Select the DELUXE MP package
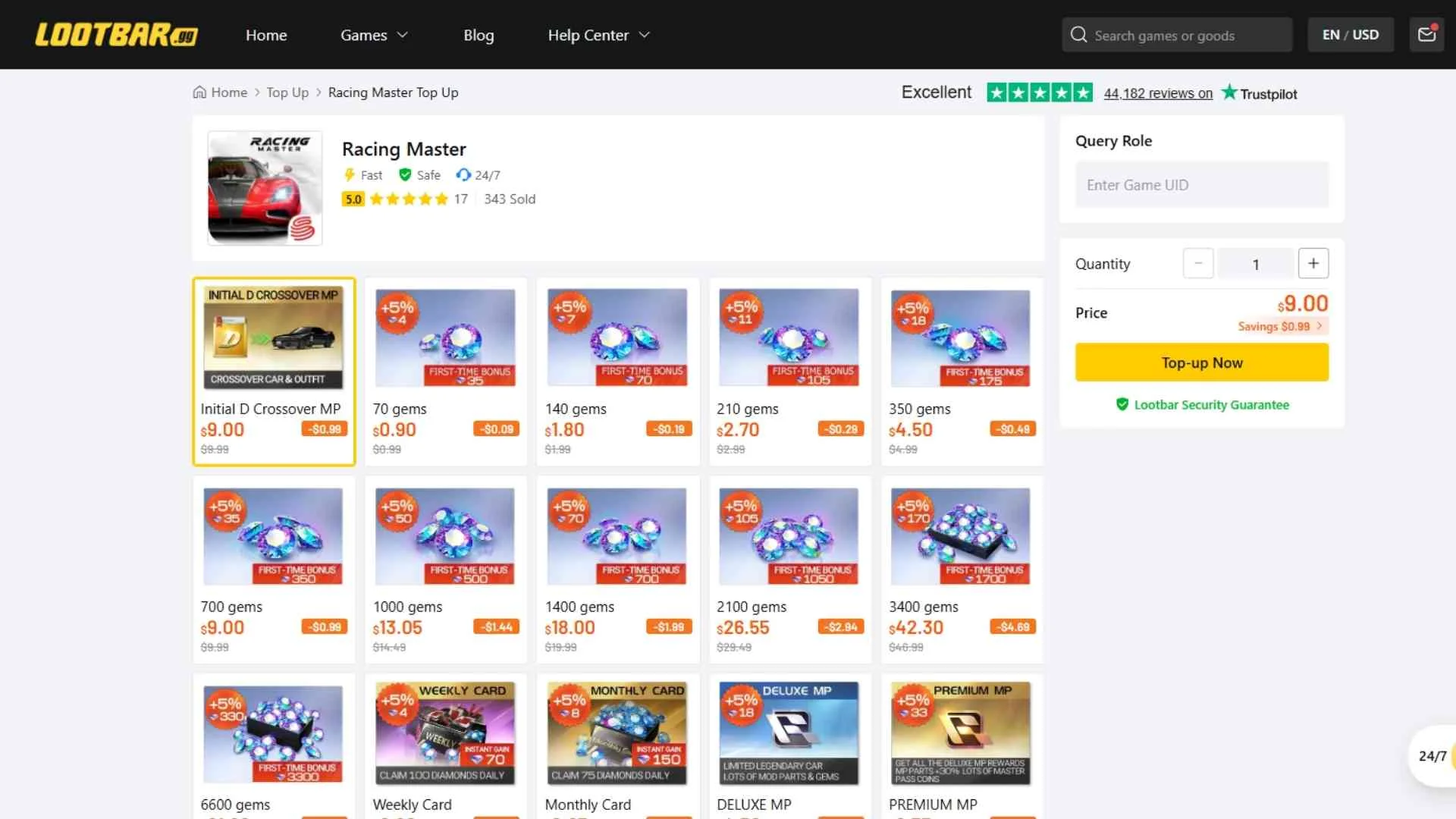The height and width of the screenshot is (819, 1456). (x=790, y=747)
